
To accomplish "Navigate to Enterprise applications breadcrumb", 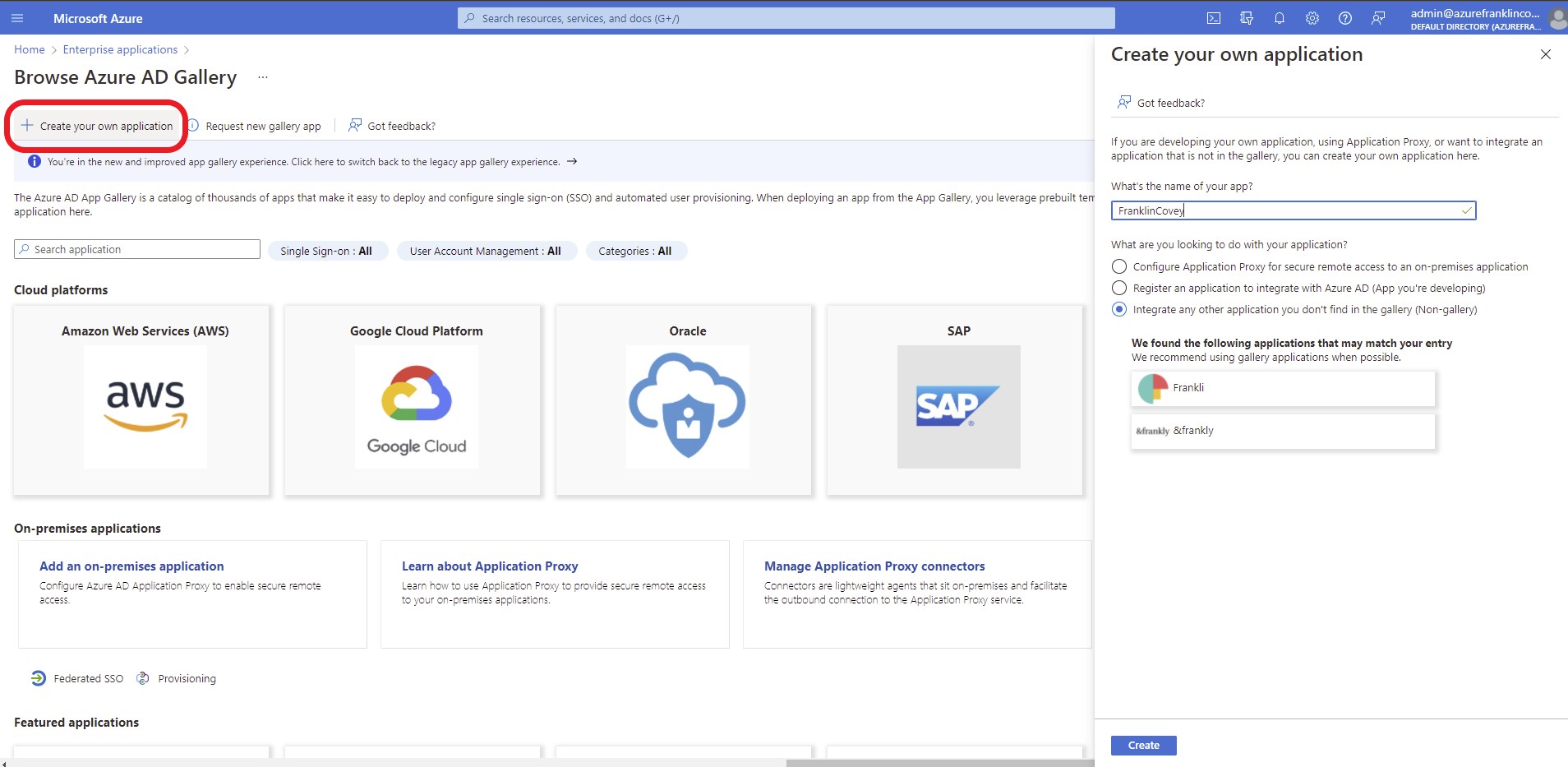I will (x=119, y=49).
